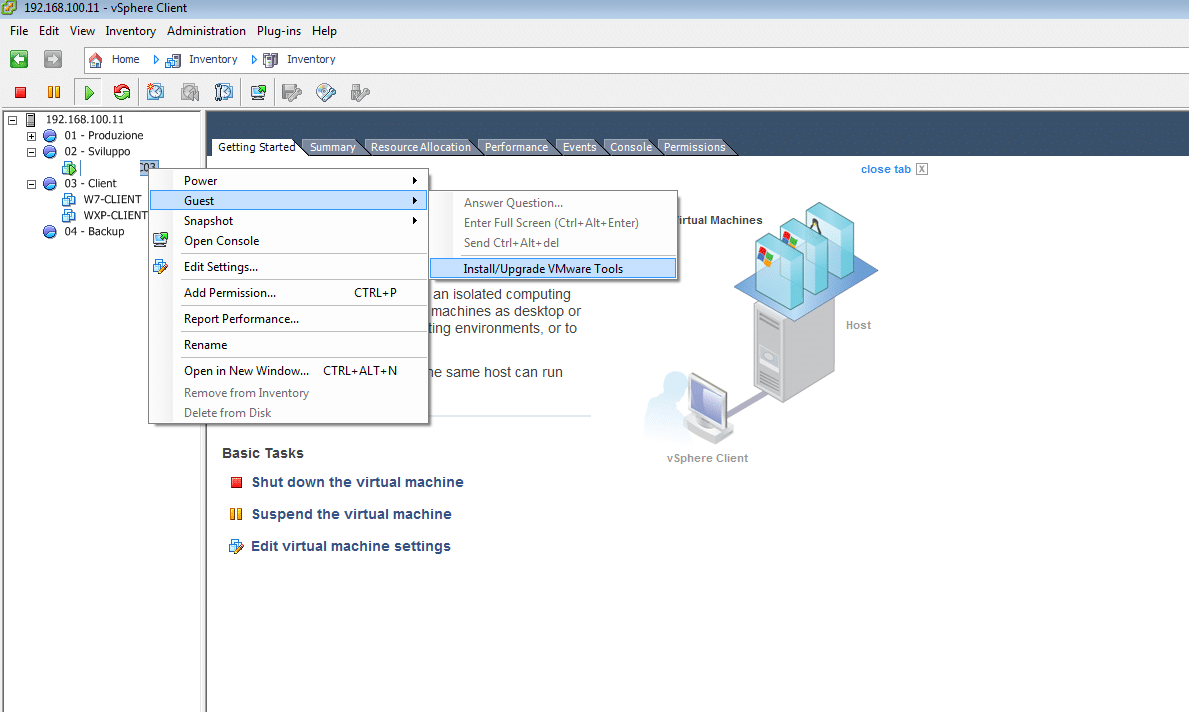Click the Home house icon in breadcrumb
This screenshot has width=1189, height=712.
click(96, 60)
